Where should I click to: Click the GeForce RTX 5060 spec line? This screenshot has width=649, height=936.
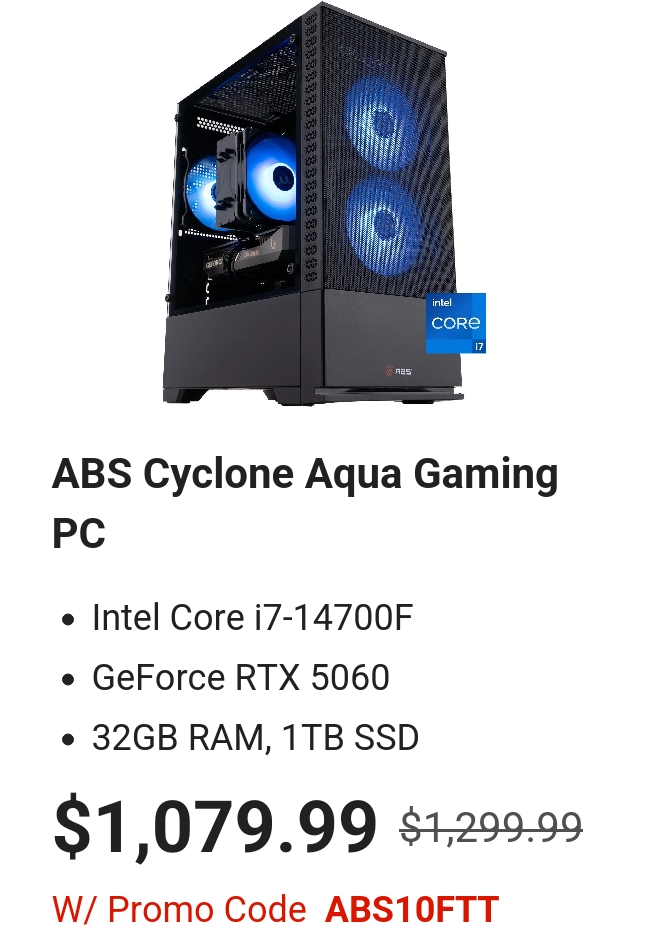pos(241,677)
